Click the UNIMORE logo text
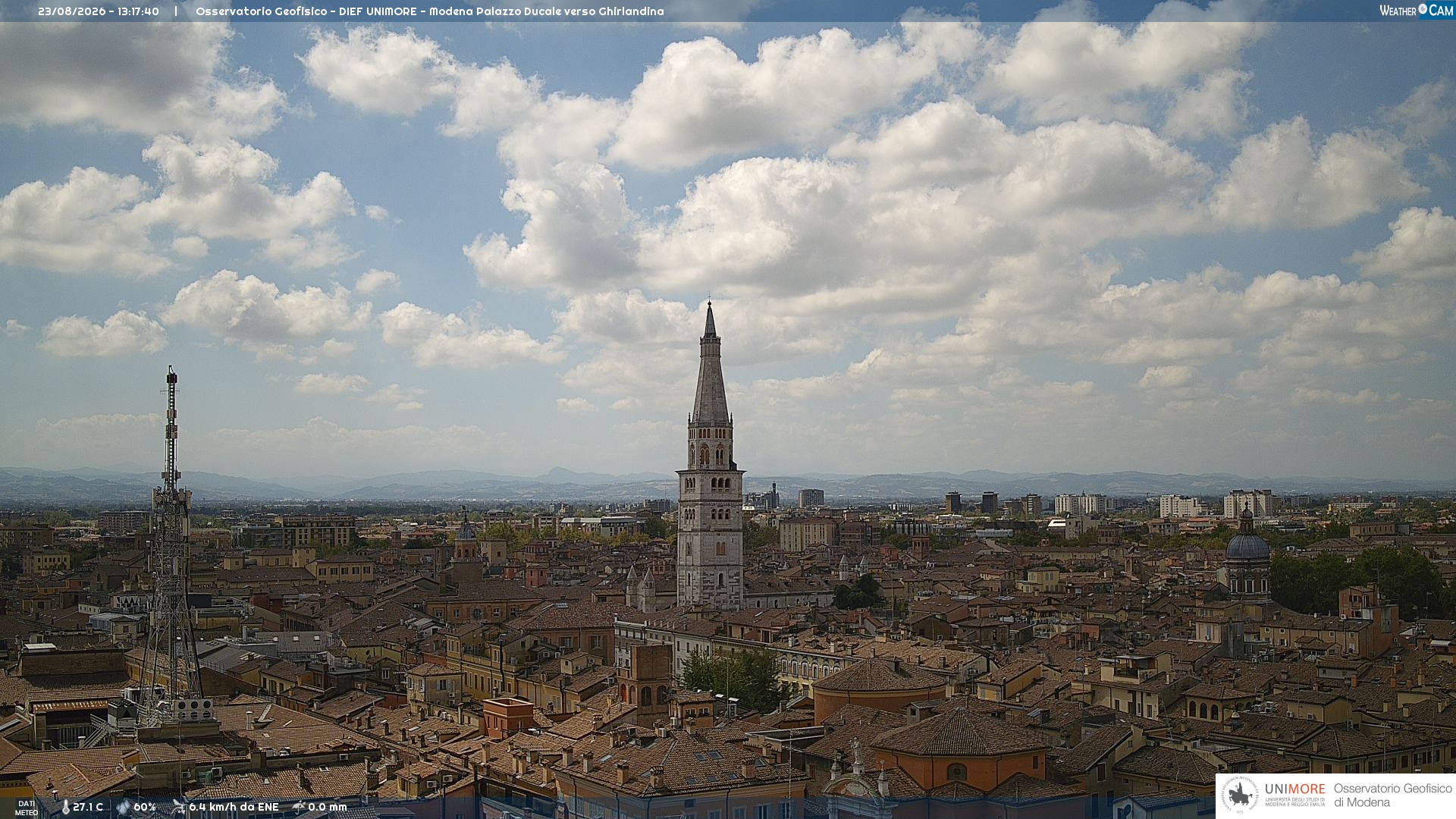The height and width of the screenshot is (819, 1456). point(1294,789)
